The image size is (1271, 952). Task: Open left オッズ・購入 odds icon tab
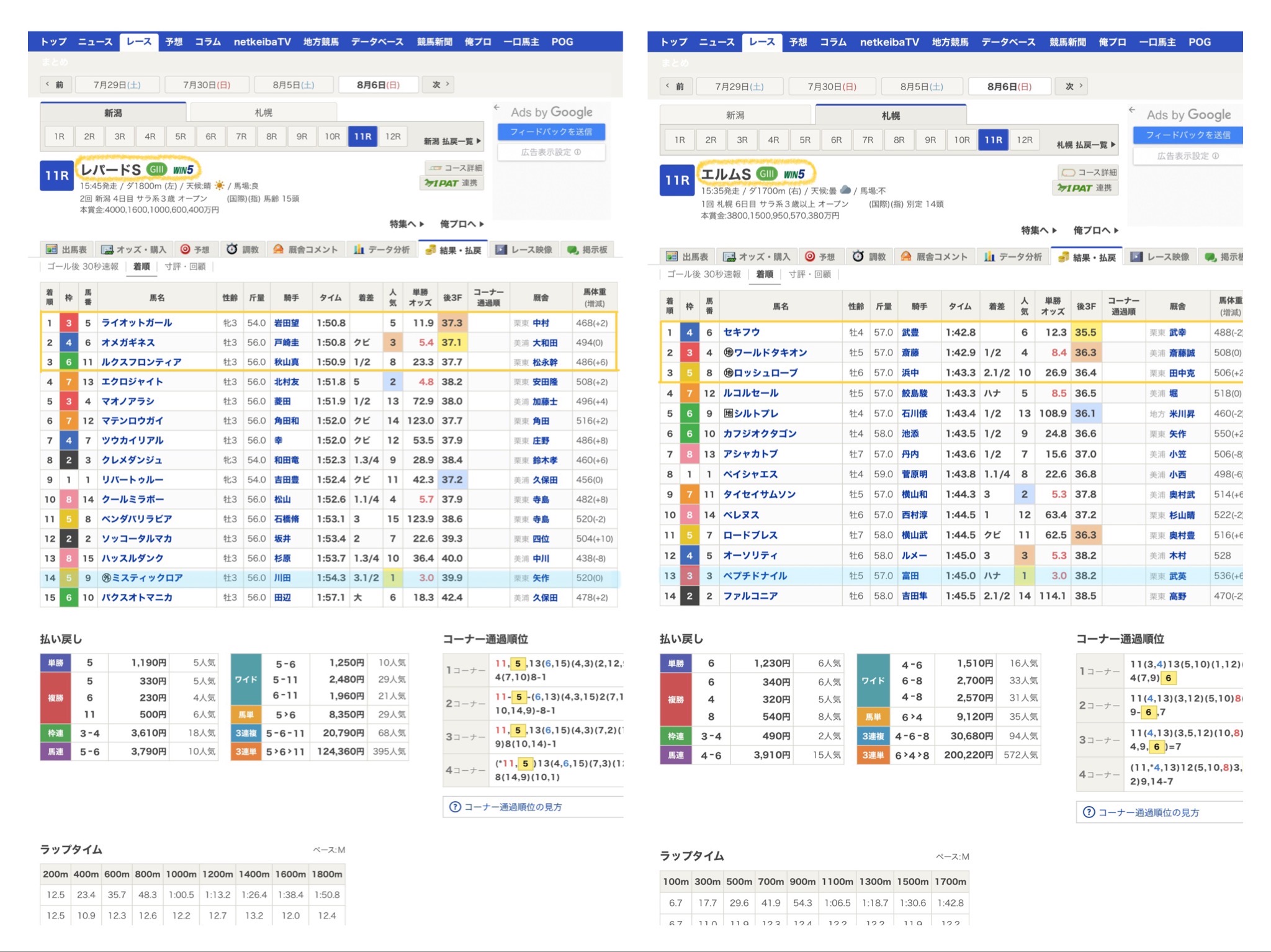107,249
